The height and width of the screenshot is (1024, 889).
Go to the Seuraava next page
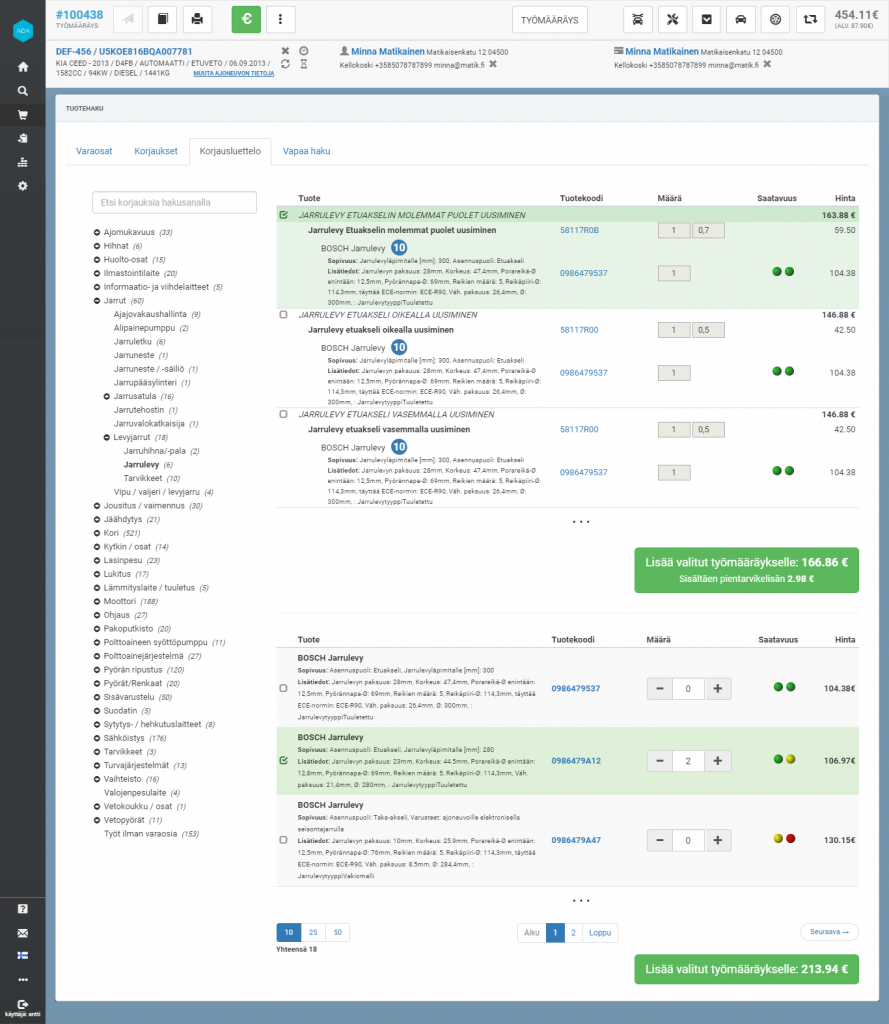coord(830,932)
